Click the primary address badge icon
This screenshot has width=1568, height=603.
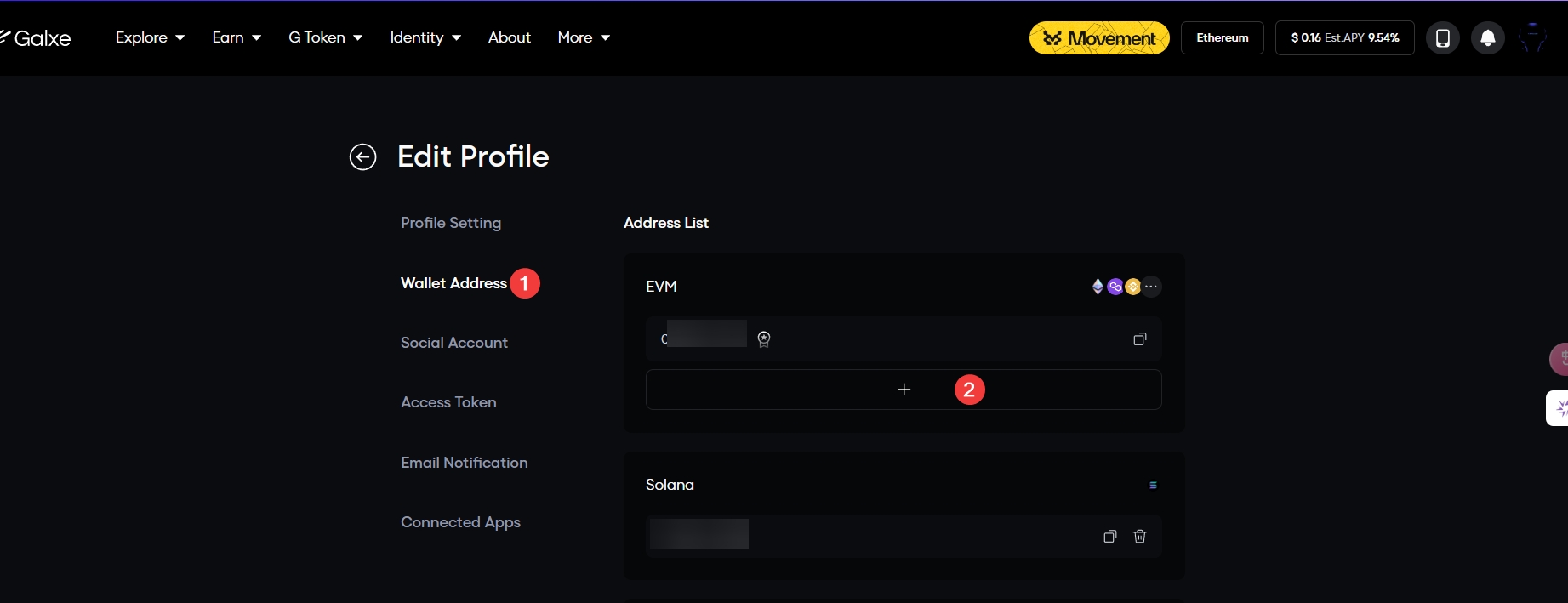tap(764, 339)
